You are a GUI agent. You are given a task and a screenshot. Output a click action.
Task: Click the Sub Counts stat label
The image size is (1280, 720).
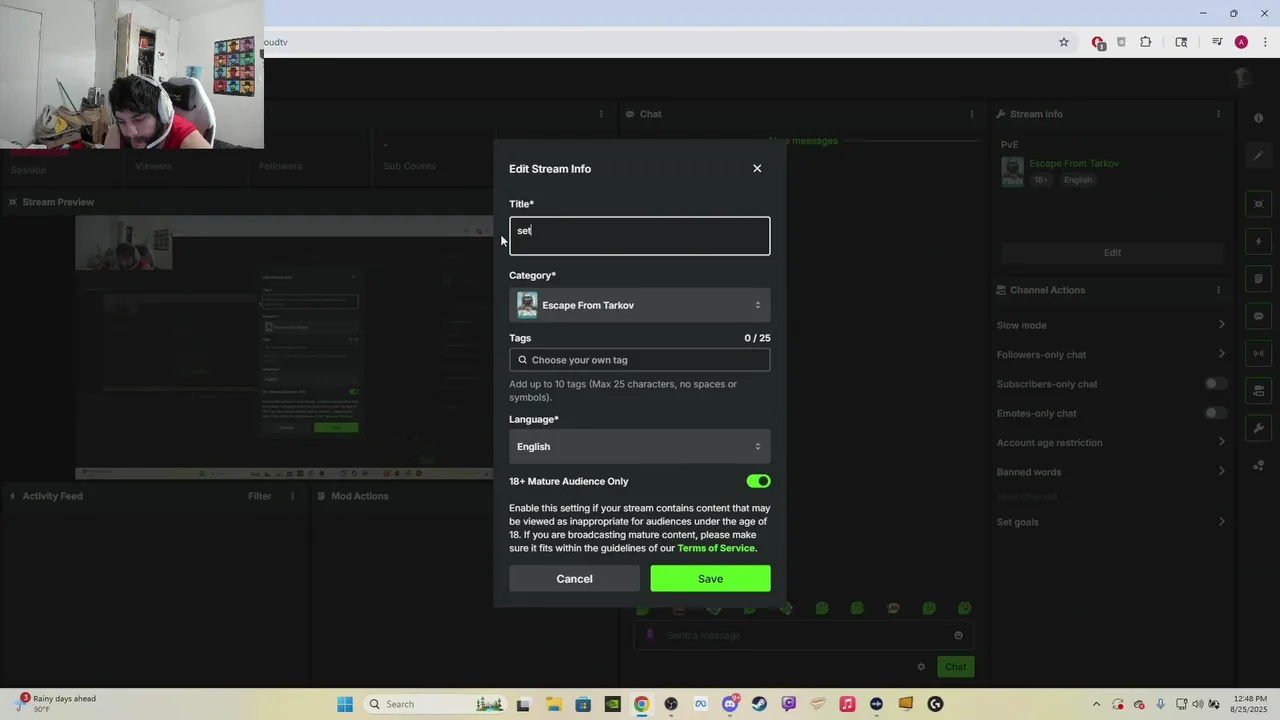409,166
